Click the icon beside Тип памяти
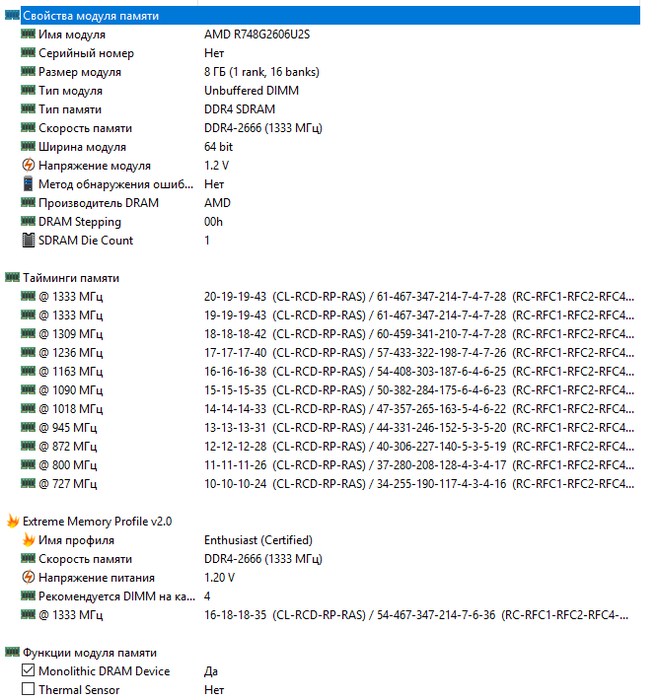The image size is (657, 700). point(28,109)
